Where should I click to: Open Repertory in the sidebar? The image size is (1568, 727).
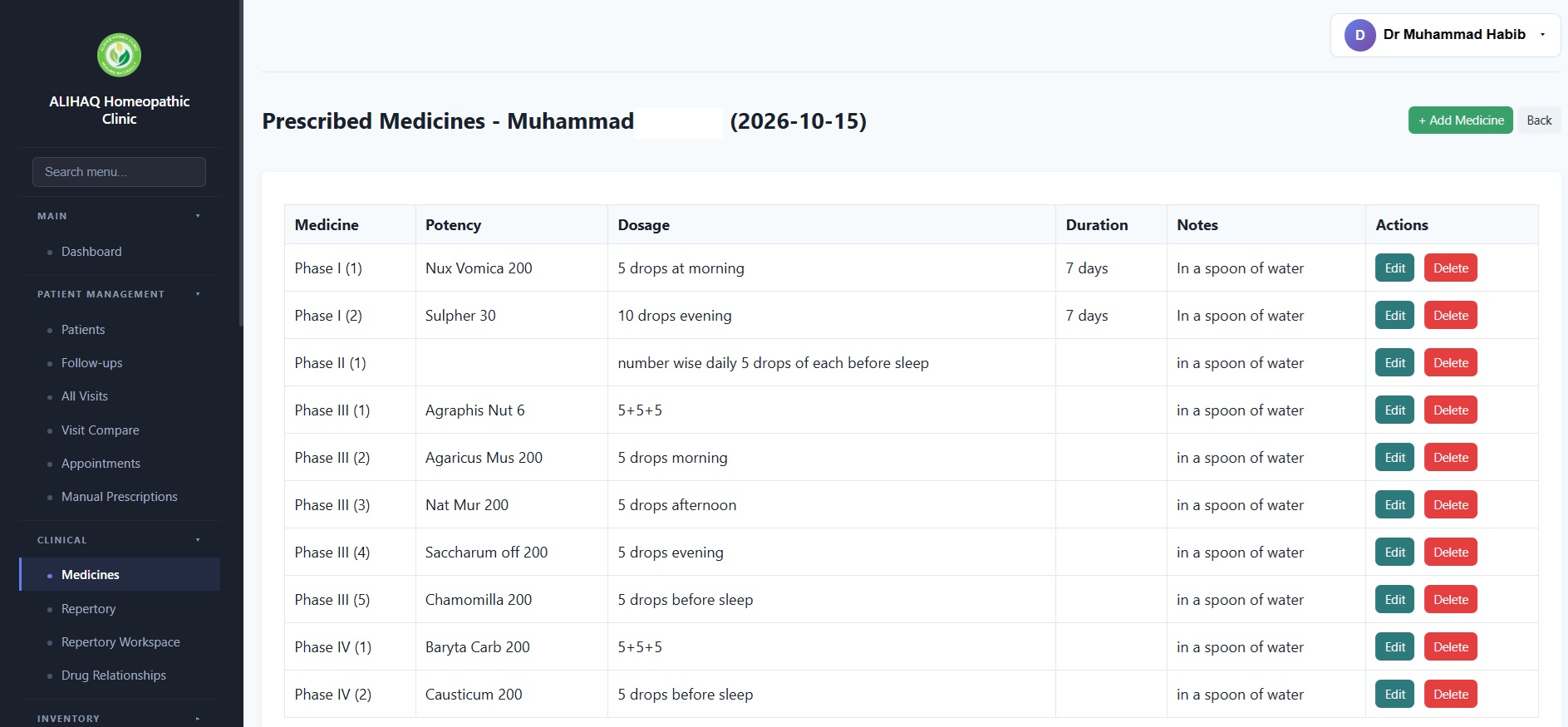(88, 609)
